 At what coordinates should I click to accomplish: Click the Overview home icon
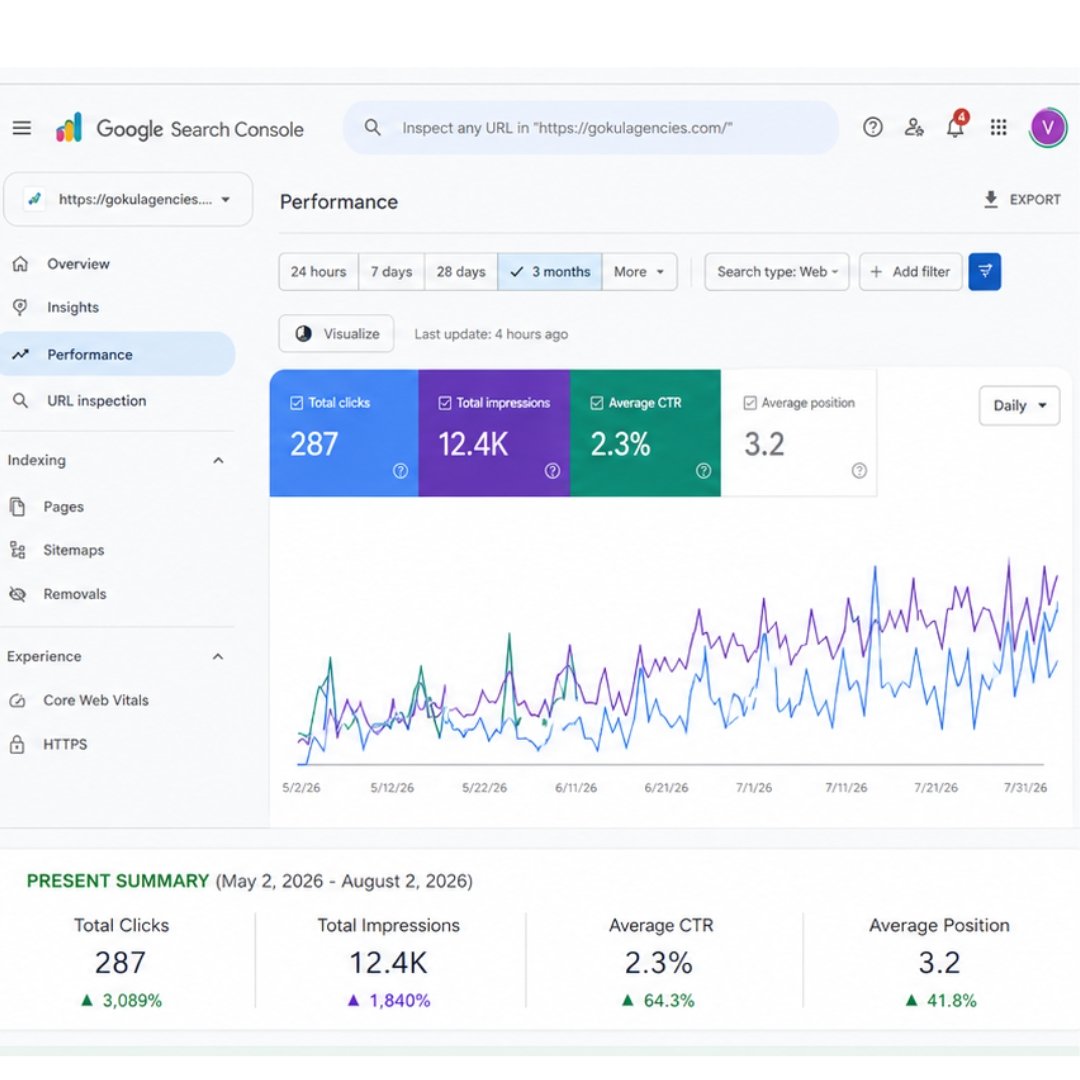click(21, 264)
